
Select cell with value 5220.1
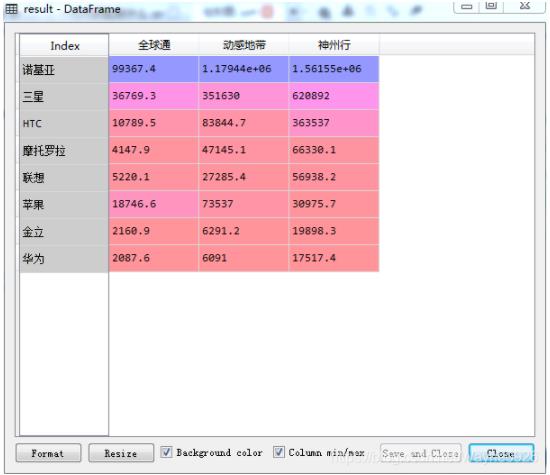tap(154, 177)
